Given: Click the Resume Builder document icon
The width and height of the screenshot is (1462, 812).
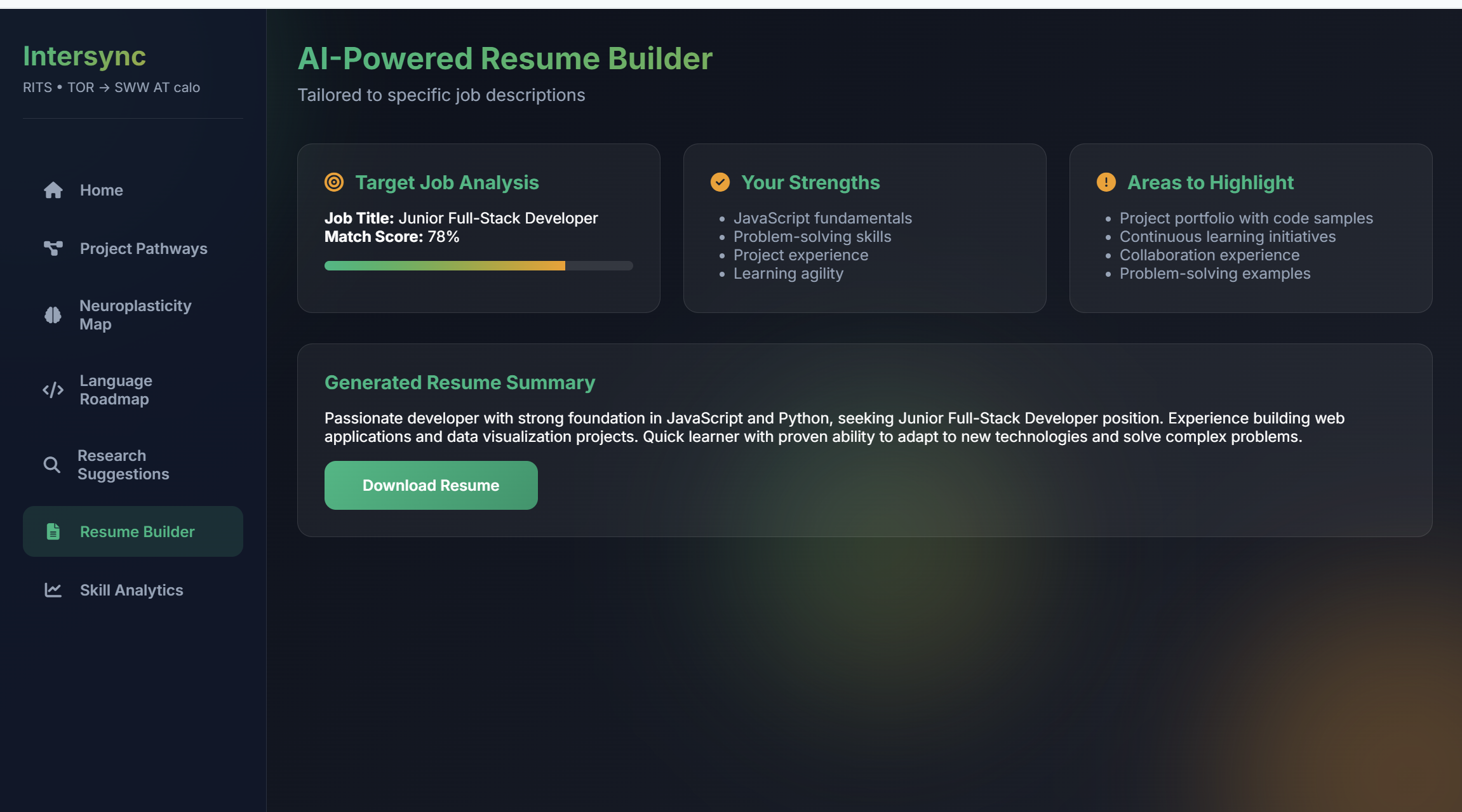Looking at the screenshot, I should (53, 531).
